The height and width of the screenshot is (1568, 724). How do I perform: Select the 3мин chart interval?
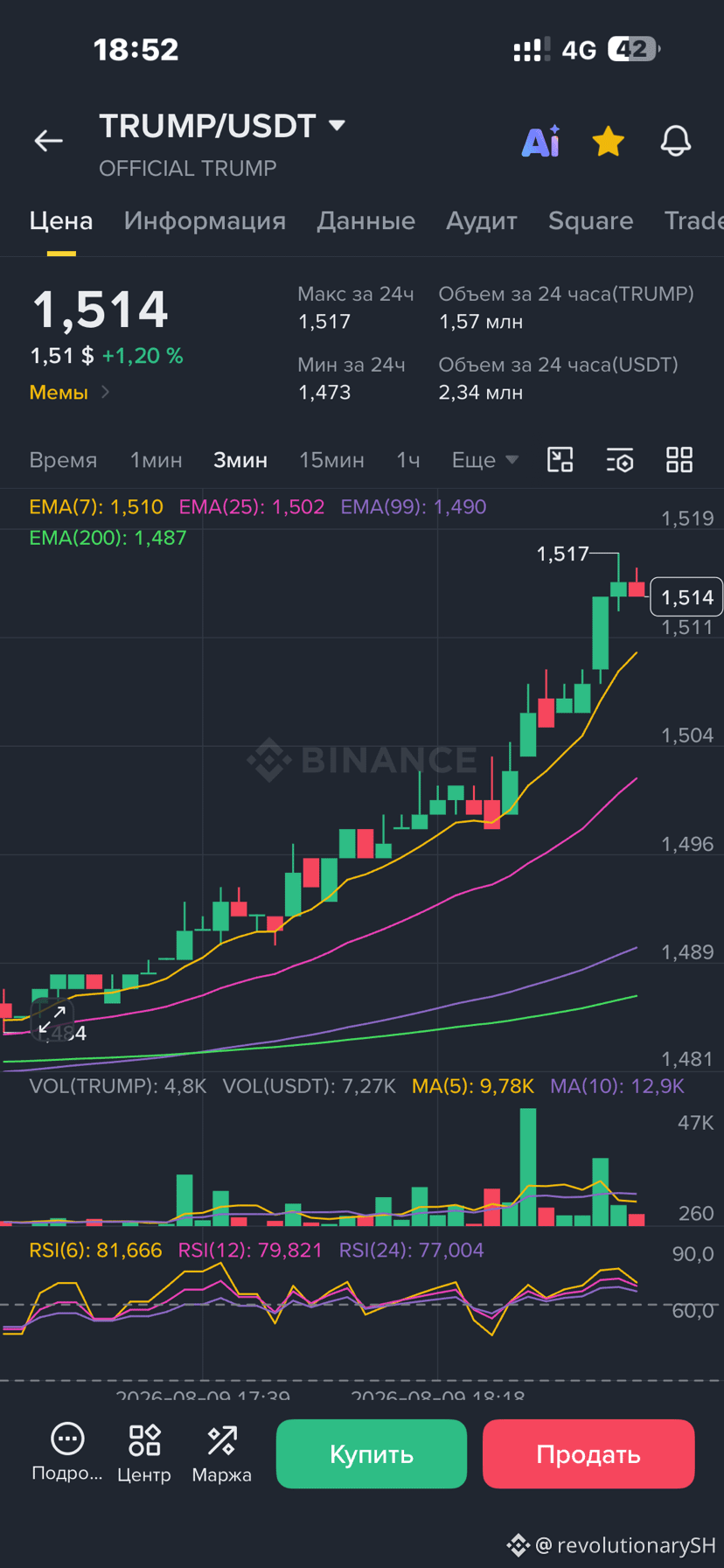[240, 460]
